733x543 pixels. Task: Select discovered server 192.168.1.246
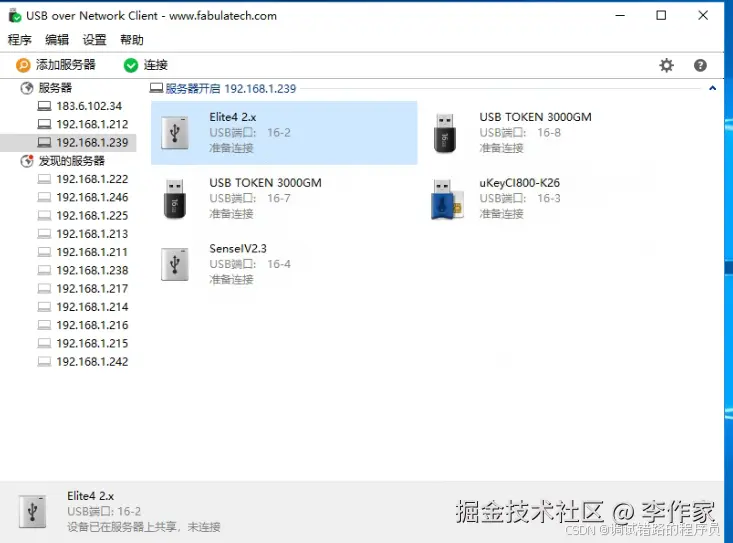pos(92,197)
